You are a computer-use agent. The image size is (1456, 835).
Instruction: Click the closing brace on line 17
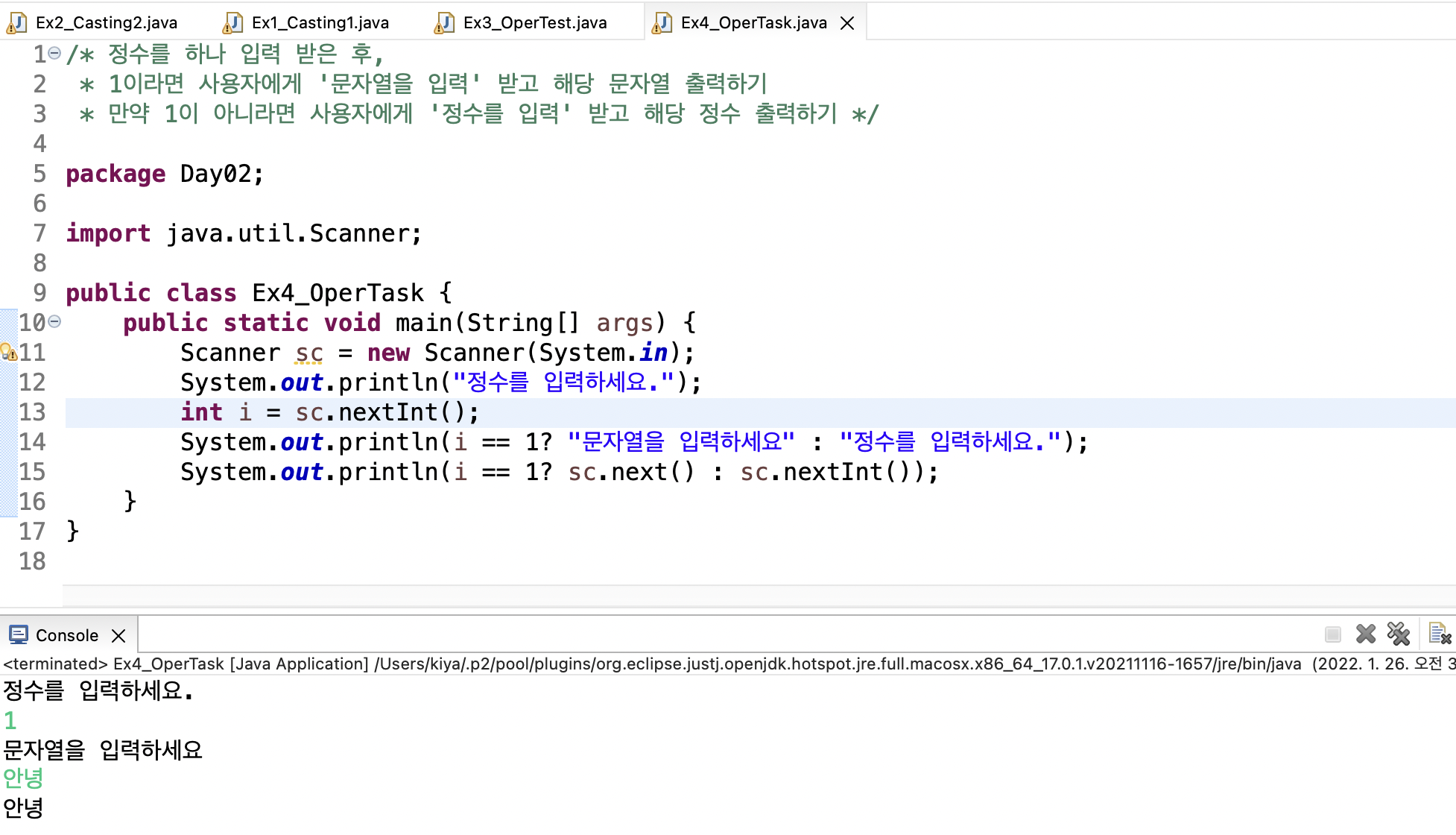72,531
